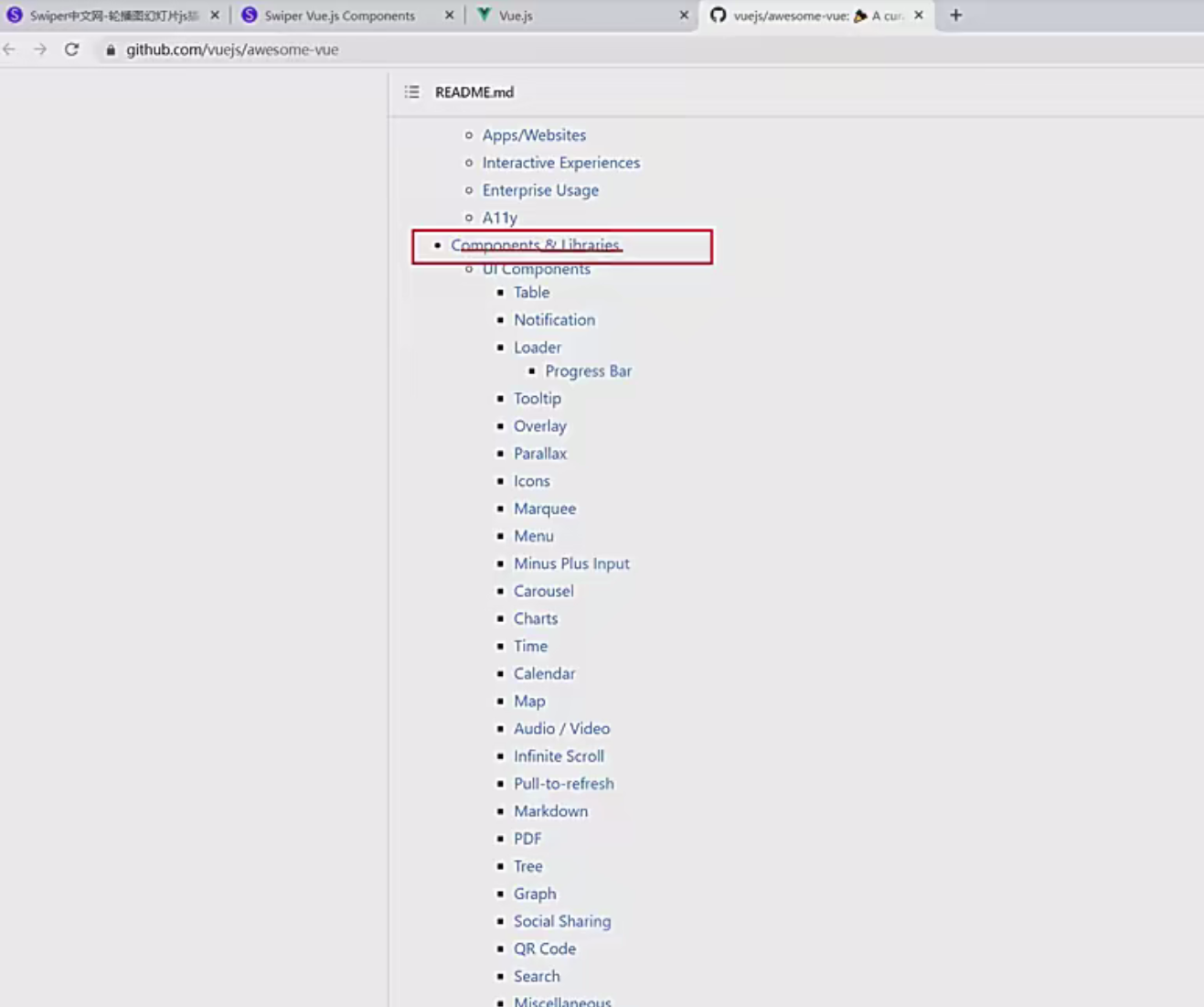1204x1007 pixels.
Task: Open the Marquee link
Action: click(x=545, y=508)
